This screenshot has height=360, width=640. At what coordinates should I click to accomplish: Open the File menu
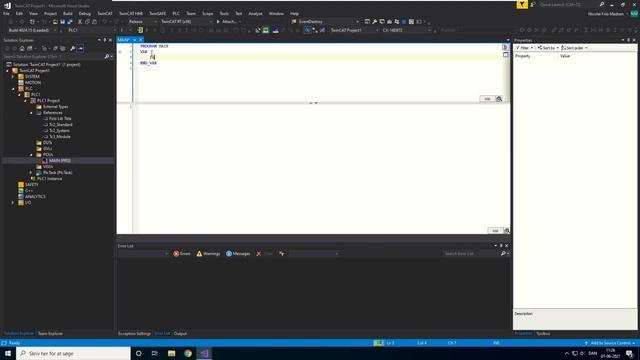(6, 13)
